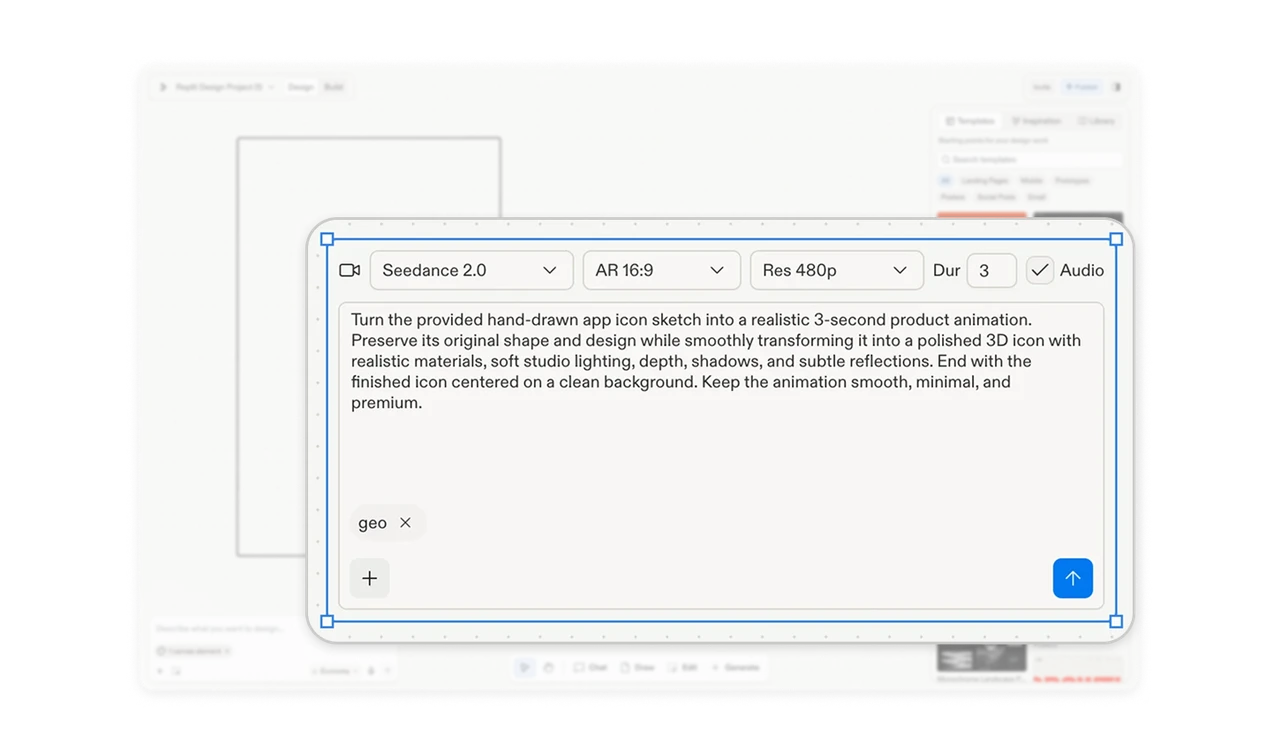Switch to the Design tab in background window
The width and height of the screenshot is (1280, 754).
(300, 87)
